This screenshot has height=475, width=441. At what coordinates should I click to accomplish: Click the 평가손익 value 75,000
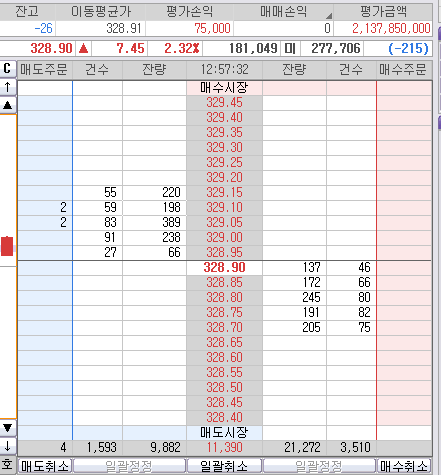(x=212, y=28)
